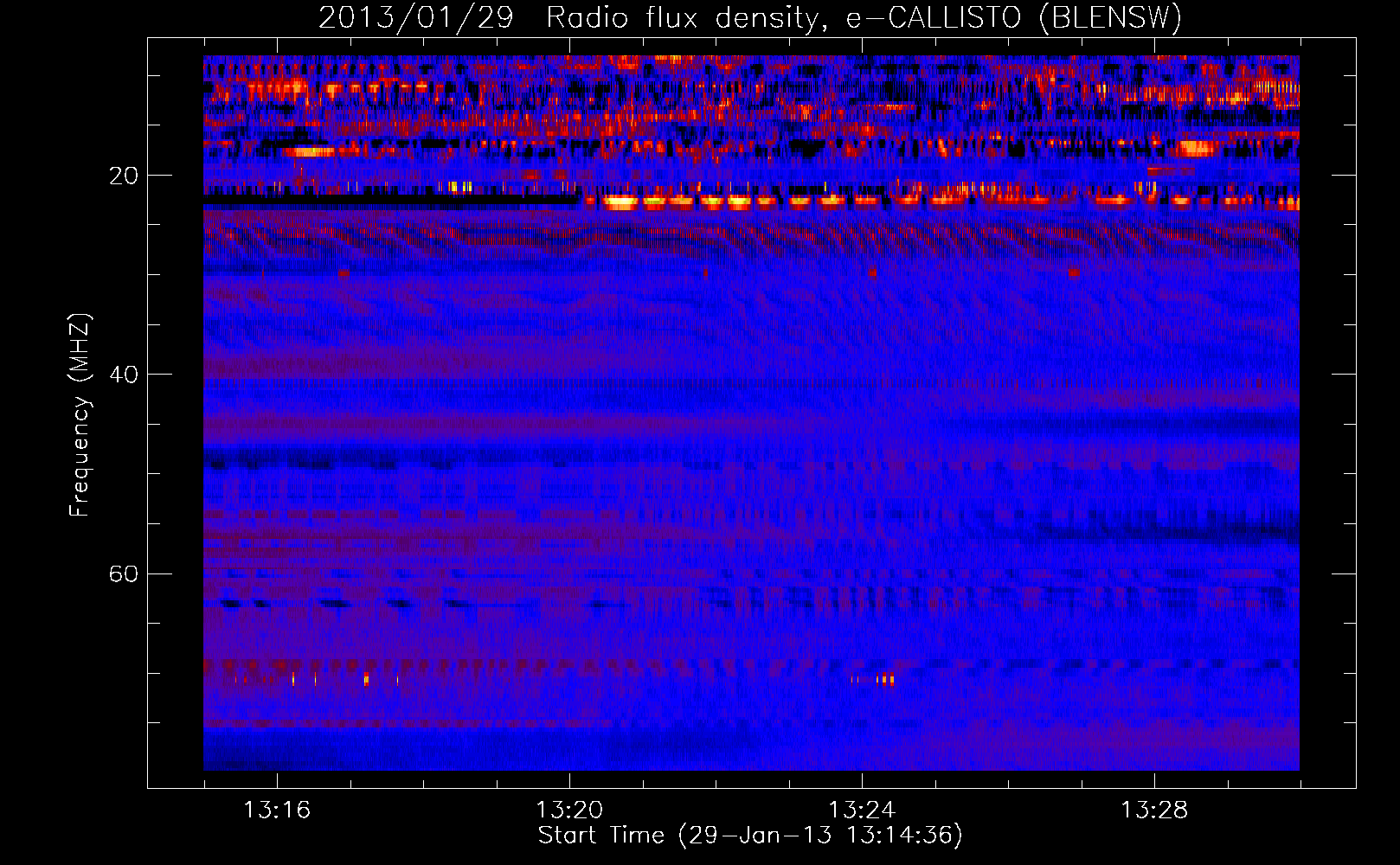Click the "Frequency (MHZ)" axis label
The width and height of the screenshot is (1400, 865).
coord(80,415)
